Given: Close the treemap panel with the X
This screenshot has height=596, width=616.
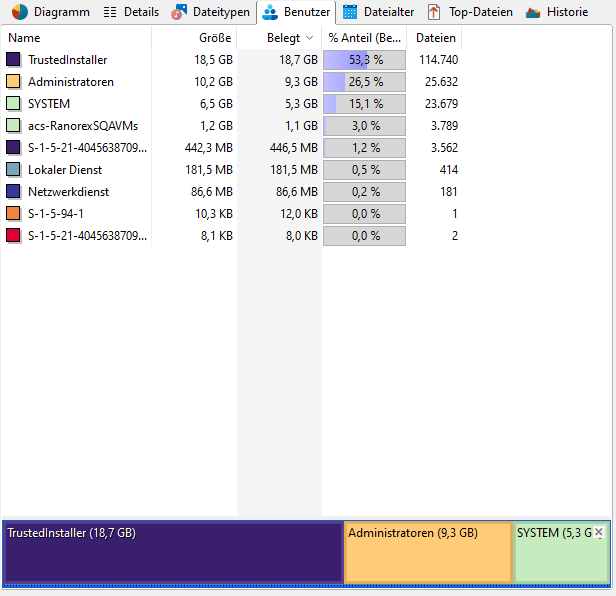Looking at the screenshot, I should [599, 532].
